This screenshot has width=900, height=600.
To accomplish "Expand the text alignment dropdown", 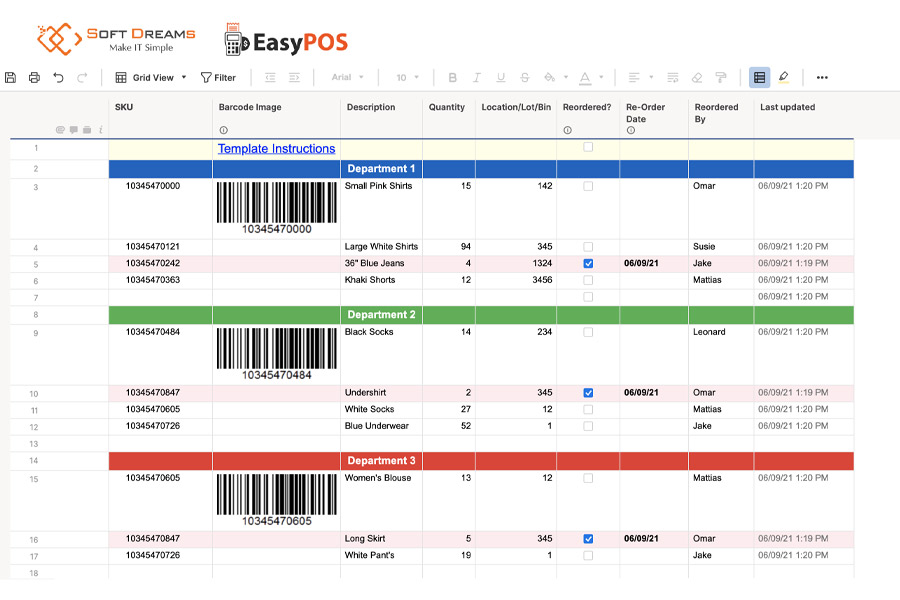I will (651, 77).
